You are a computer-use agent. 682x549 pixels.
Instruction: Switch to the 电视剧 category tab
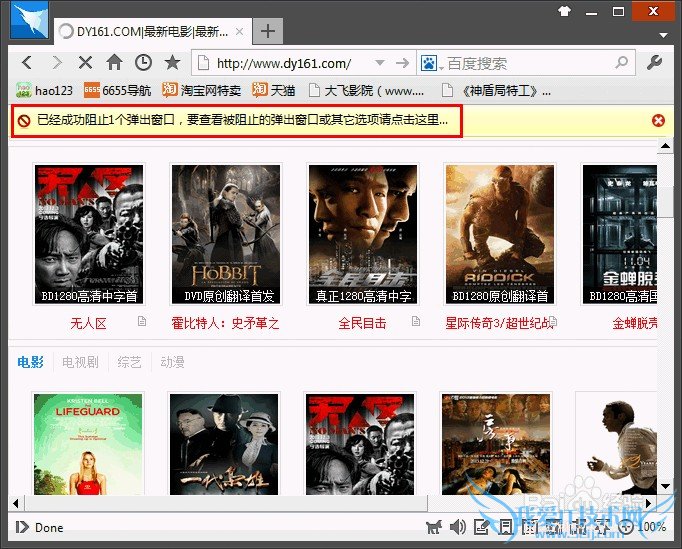(80, 362)
